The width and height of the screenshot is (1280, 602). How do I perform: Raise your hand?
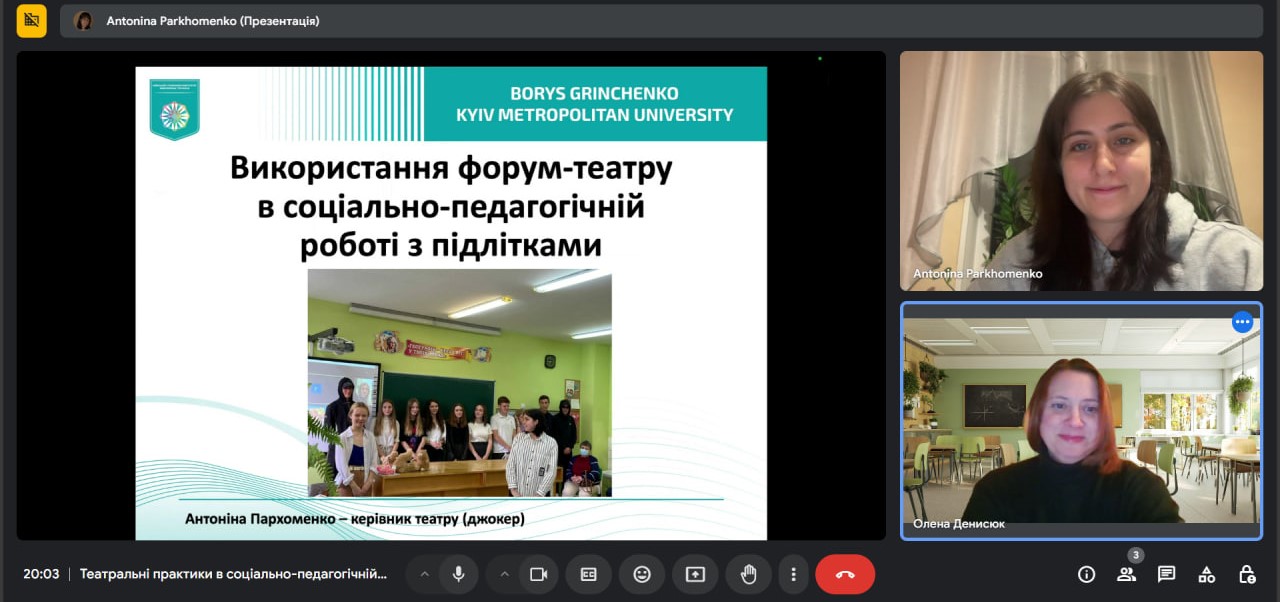tap(748, 574)
